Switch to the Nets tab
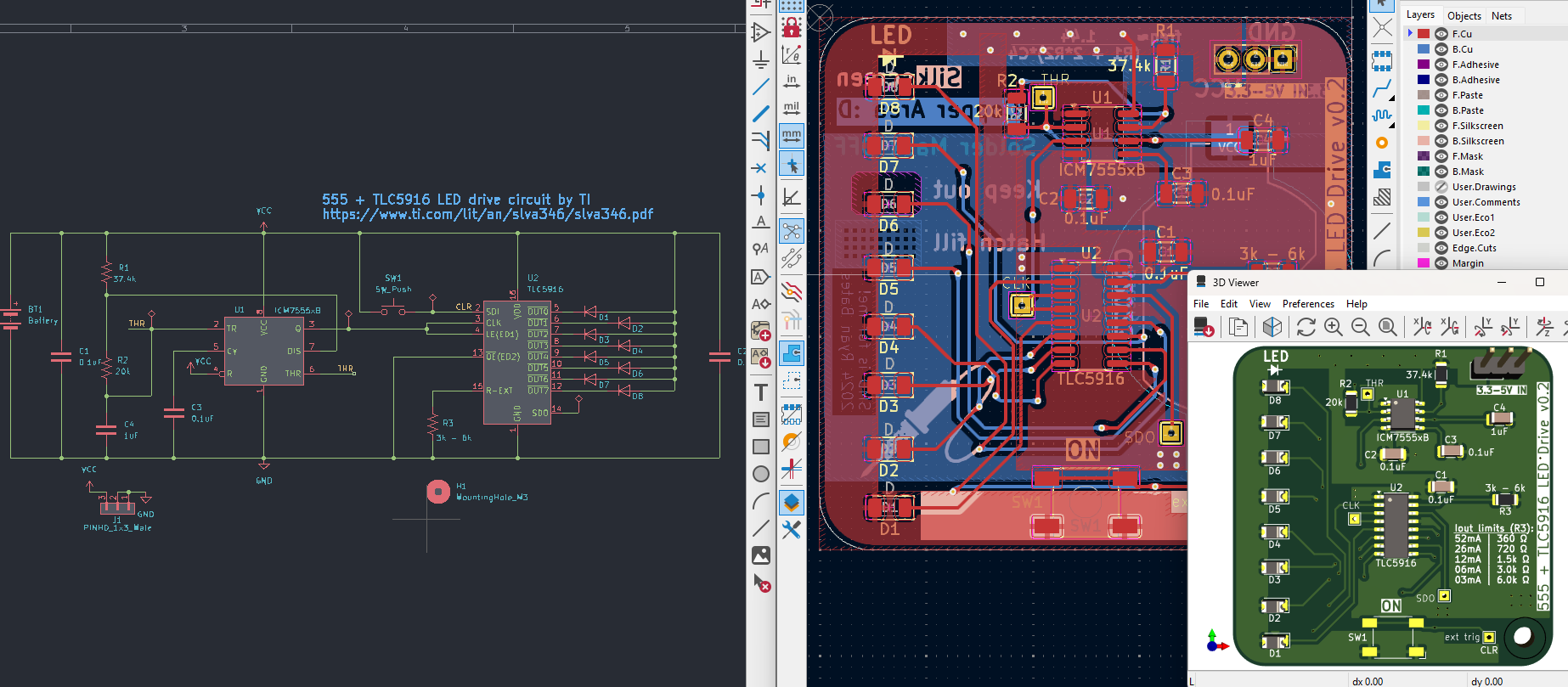The image size is (1568, 687). coord(1502,15)
